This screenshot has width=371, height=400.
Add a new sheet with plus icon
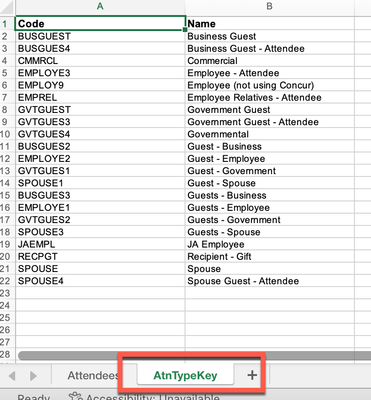pos(252,375)
